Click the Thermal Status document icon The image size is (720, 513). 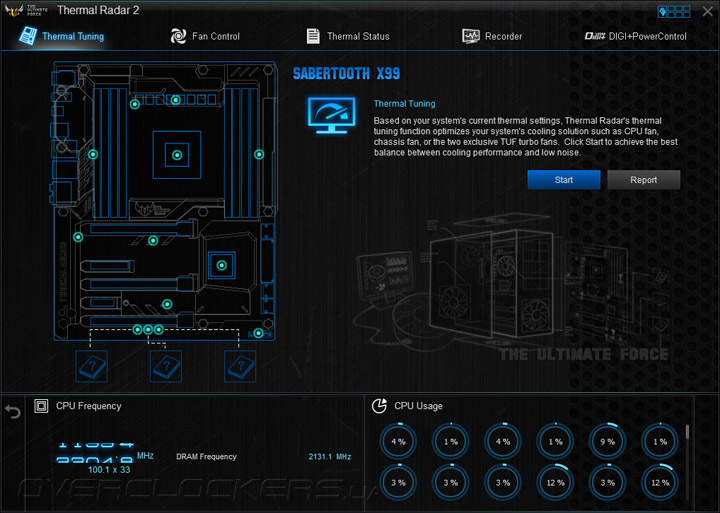(x=313, y=36)
